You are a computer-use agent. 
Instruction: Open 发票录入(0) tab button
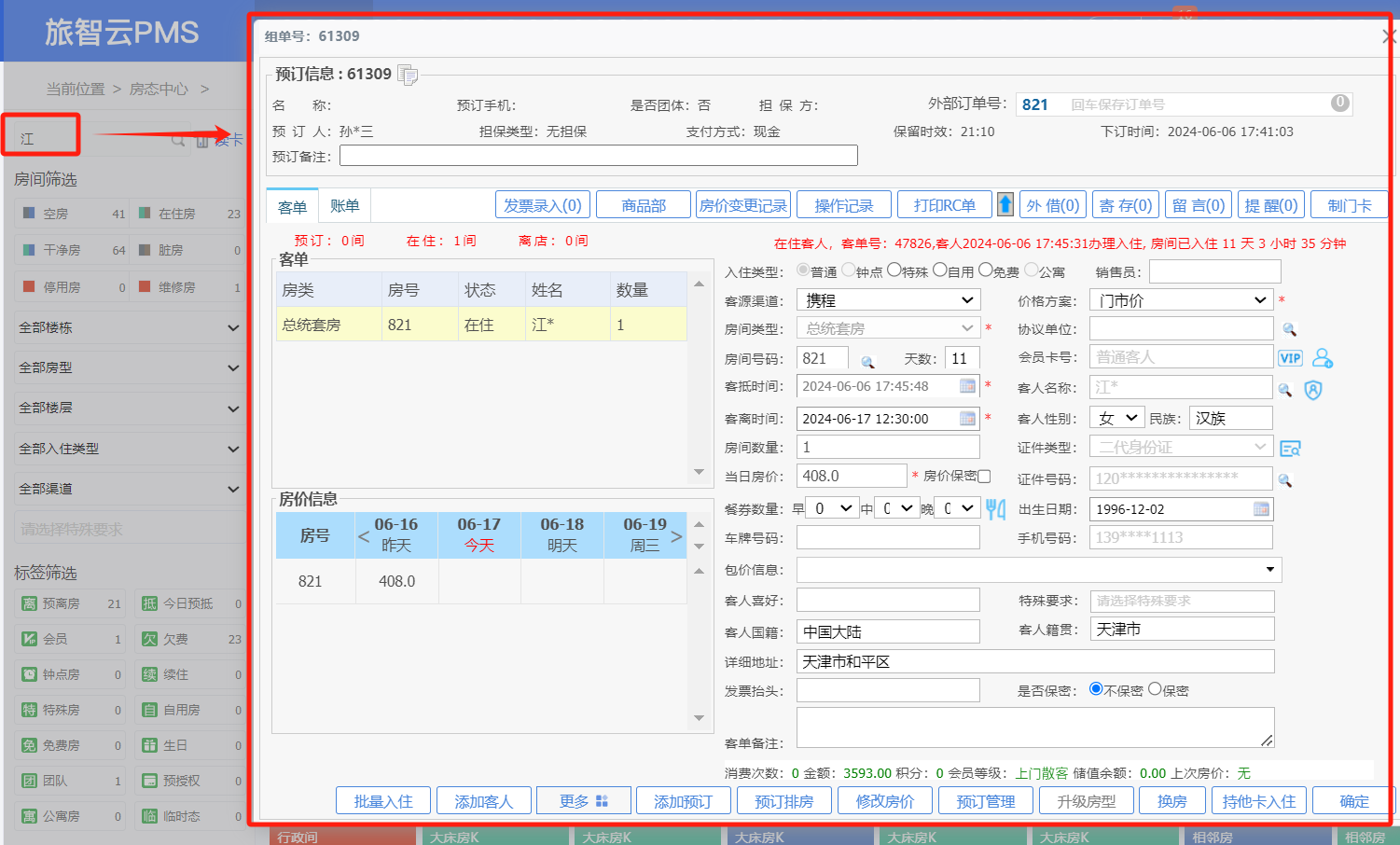543,205
